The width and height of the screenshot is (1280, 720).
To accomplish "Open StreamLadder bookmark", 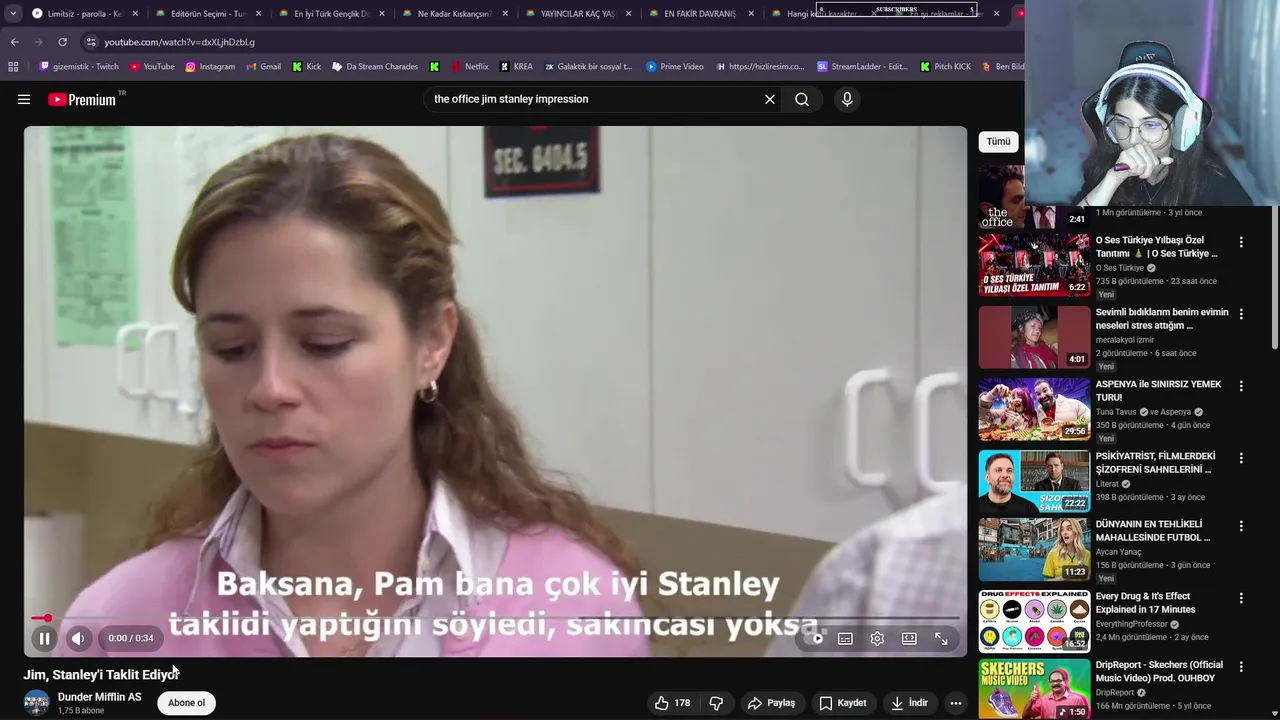I will 862,67.
